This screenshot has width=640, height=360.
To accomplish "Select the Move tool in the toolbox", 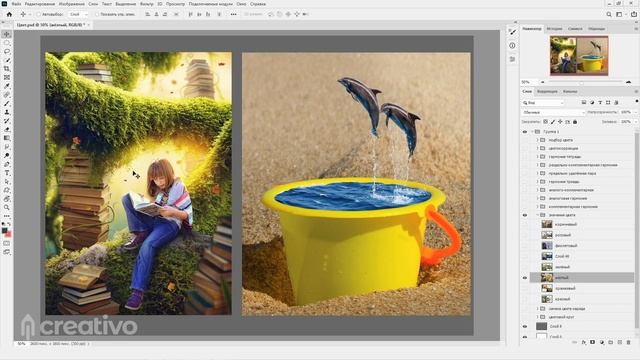I will (x=7, y=34).
